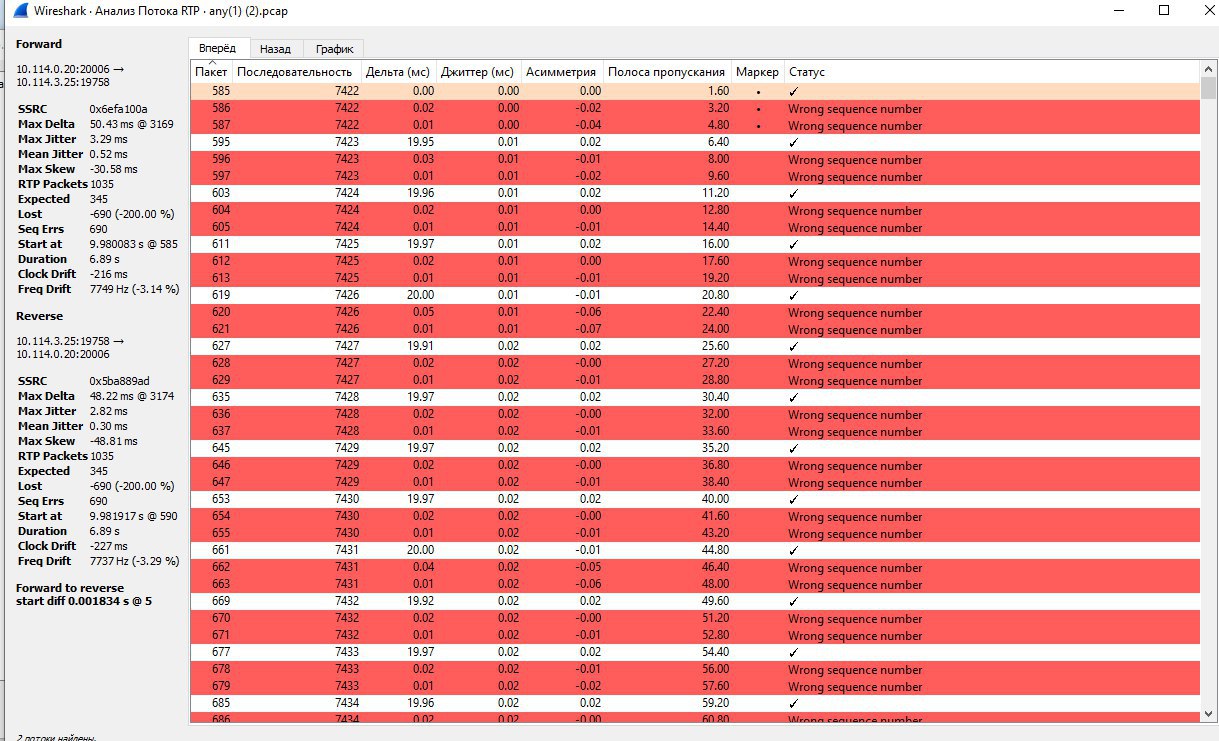Click delta value 19.91 in row 627

pyautogui.click(x=420, y=346)
